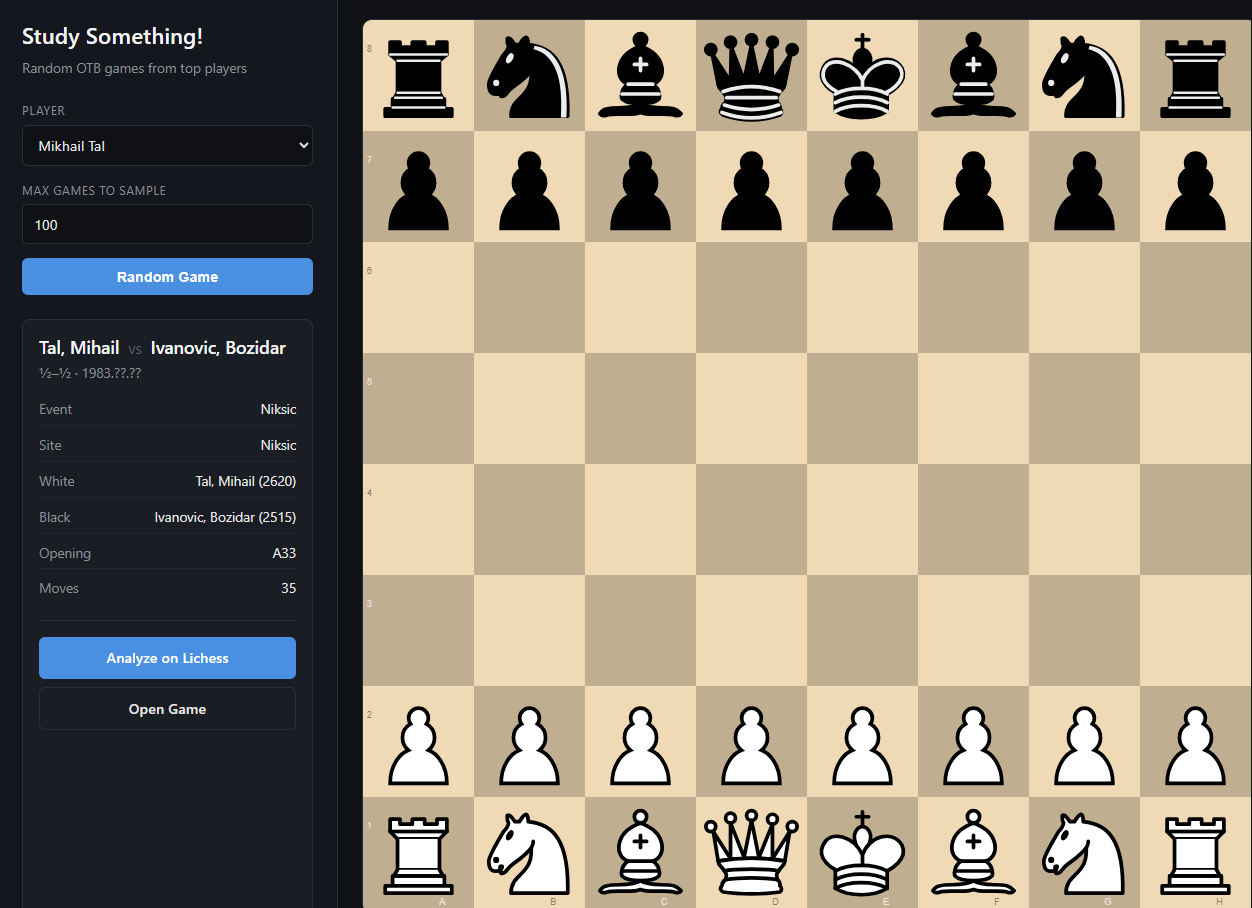Select the black bishop on f8
Image resolution: width=1252 pixels, height=908 pixels.
[x=973, y=76]
